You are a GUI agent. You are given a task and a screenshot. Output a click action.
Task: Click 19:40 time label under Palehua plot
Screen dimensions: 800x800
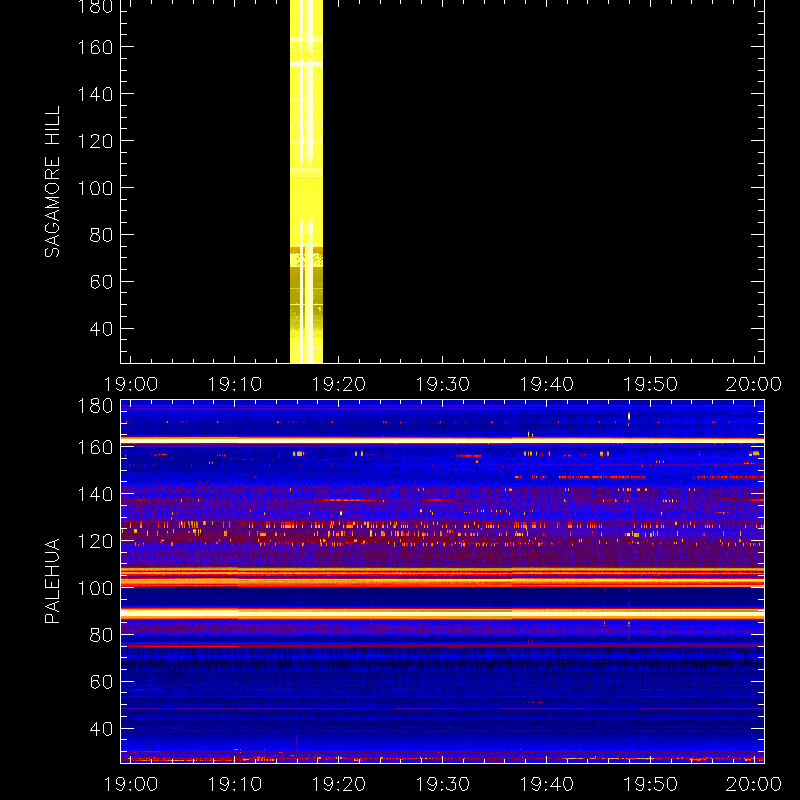coord(546,784)
